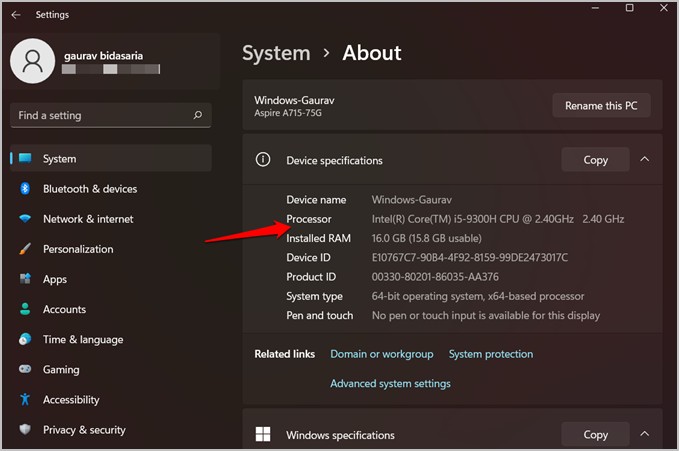Viewport: 679px width, 451px height.
Task: Go to Privacy & security settings
Action: point(111,430)
